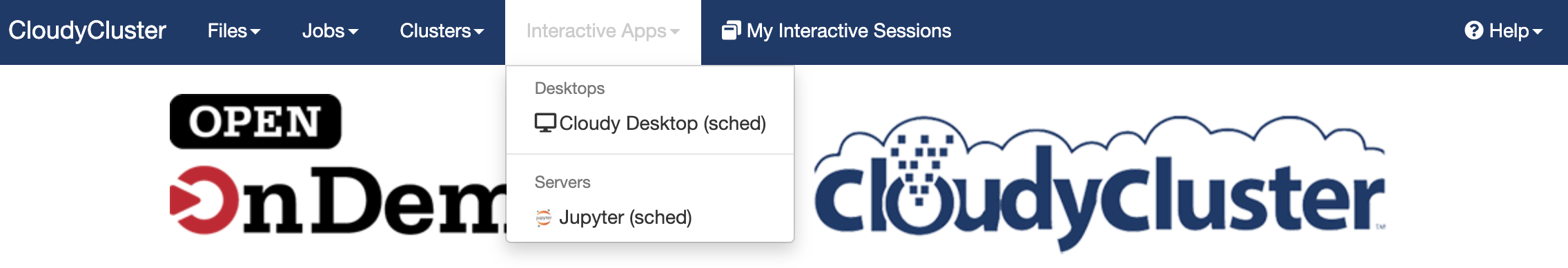Go to My Interactive Sessions
Screen dimensions: 1568x268
(836, 31)
